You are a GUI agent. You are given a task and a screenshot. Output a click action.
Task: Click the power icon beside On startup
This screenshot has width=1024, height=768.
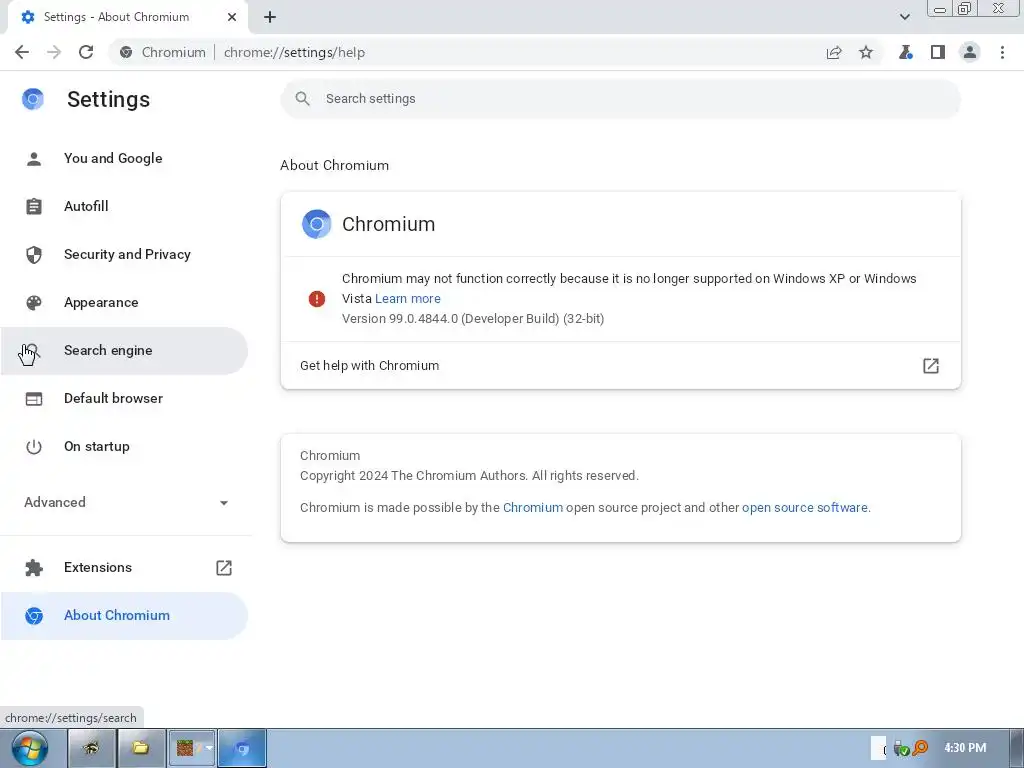(x=34, y=447)
